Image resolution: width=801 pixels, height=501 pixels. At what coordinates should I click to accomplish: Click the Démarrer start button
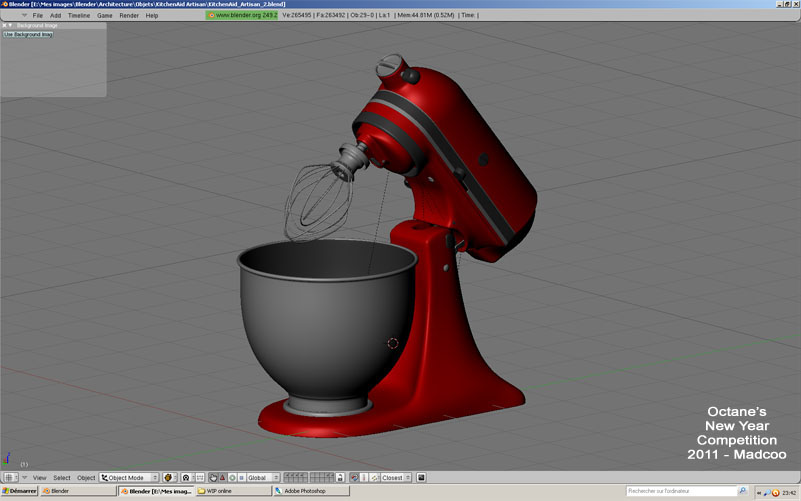(x=19, y=491)
